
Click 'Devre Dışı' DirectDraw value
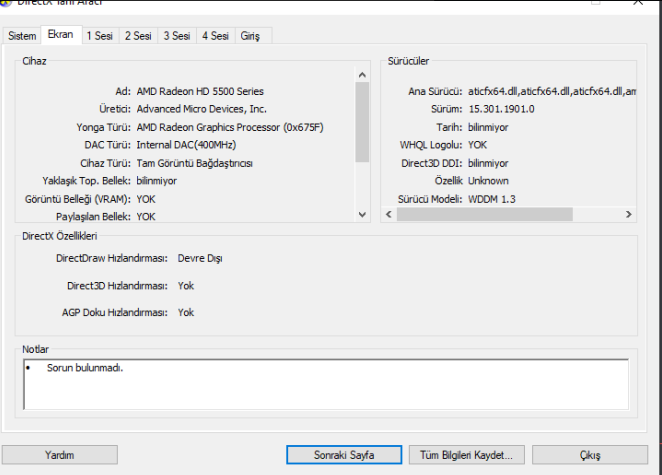200,258
